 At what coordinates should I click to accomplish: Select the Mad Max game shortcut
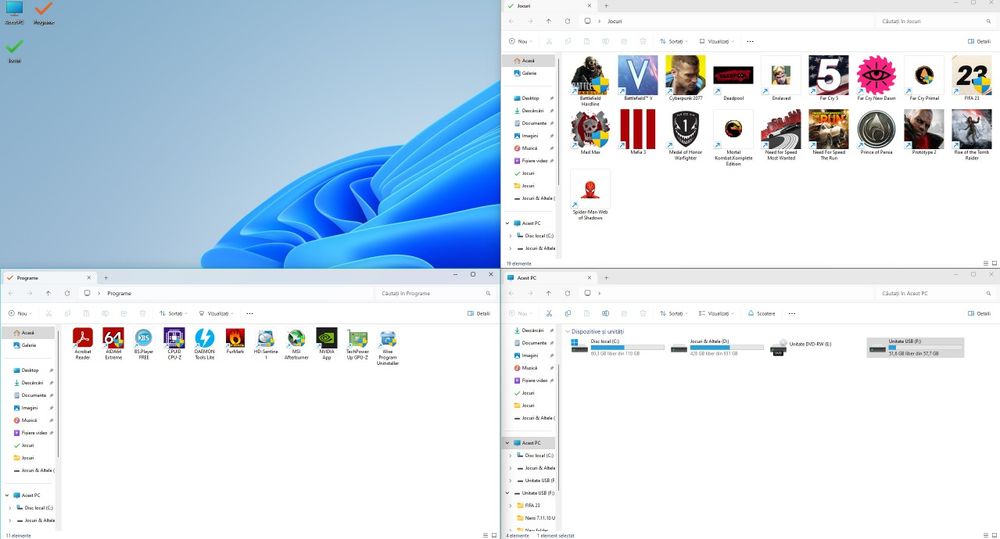tap(590, 132)
